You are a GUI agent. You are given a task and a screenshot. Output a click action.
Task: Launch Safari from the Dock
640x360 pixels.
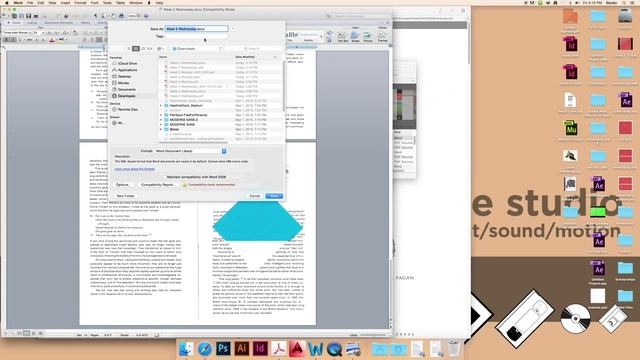[204, 349]
